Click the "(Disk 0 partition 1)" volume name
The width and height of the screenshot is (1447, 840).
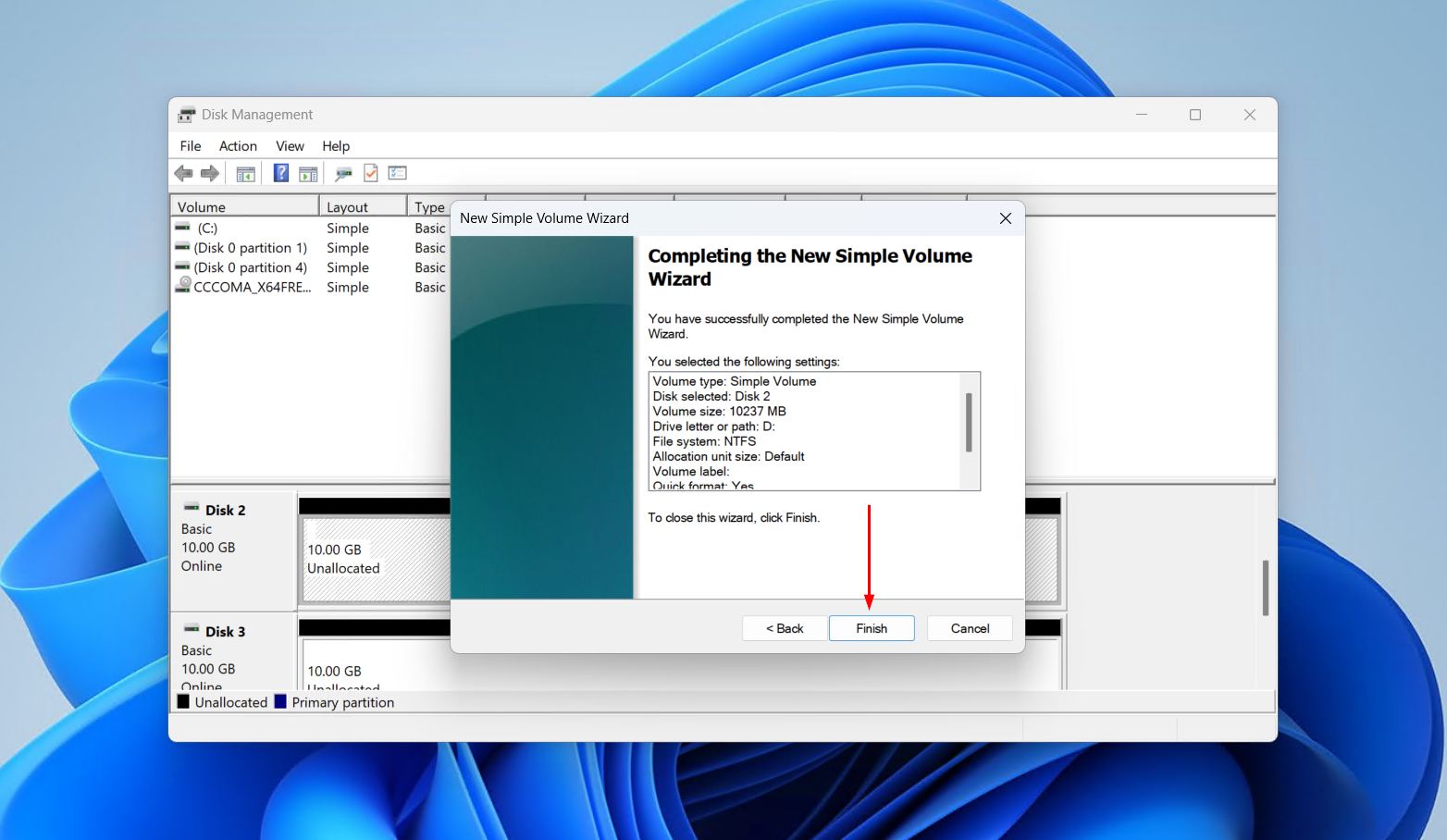pos(251,248)
